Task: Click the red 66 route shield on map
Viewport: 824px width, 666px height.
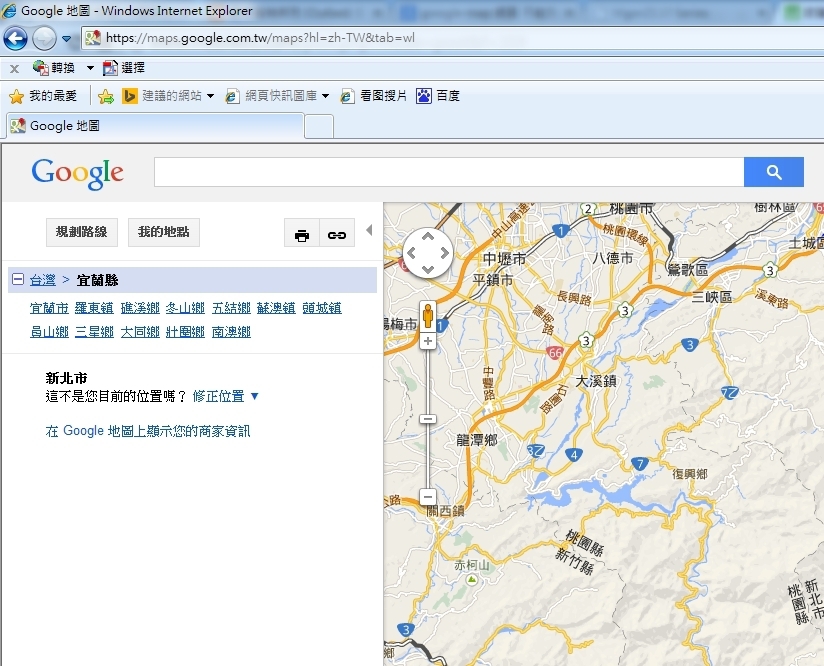Action: 555,353
